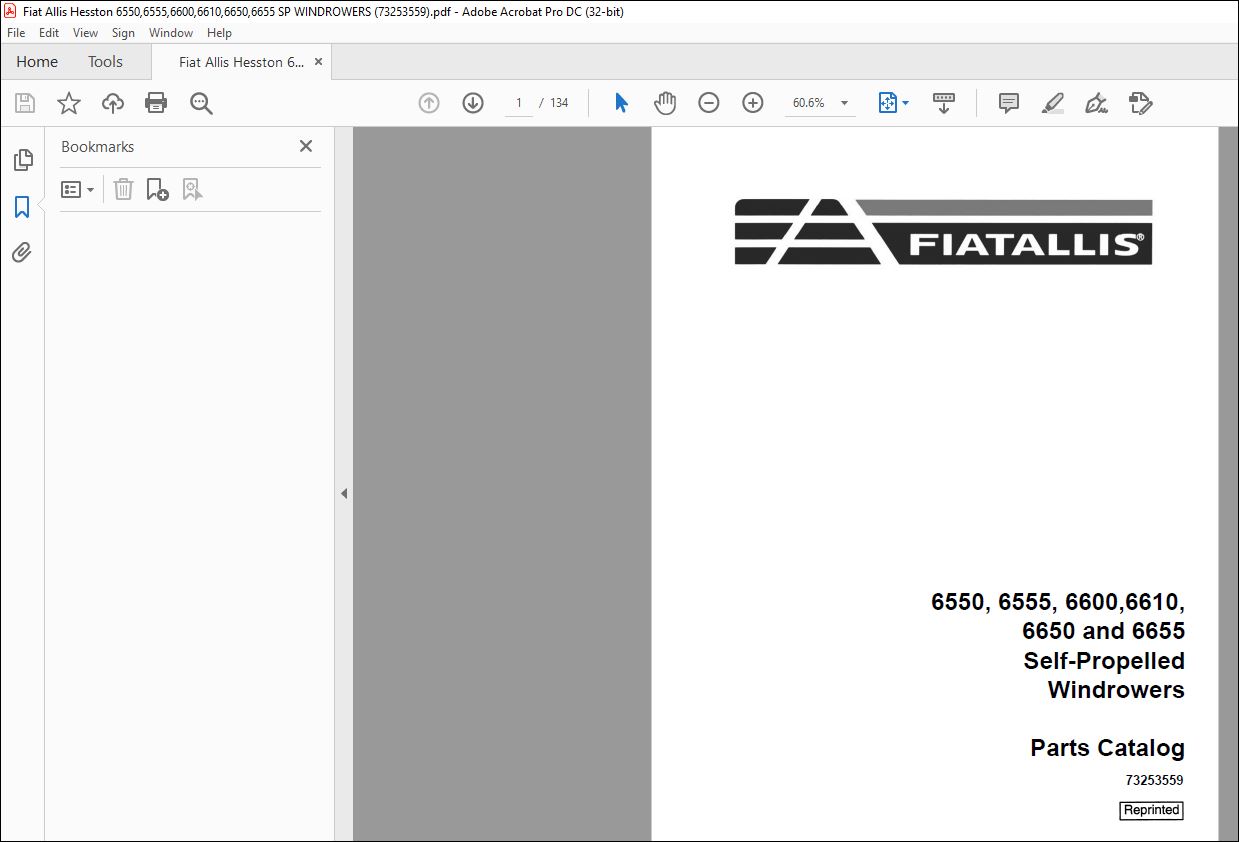Close the Fiat Allis Hesston document tab

(x=319, y=62)
